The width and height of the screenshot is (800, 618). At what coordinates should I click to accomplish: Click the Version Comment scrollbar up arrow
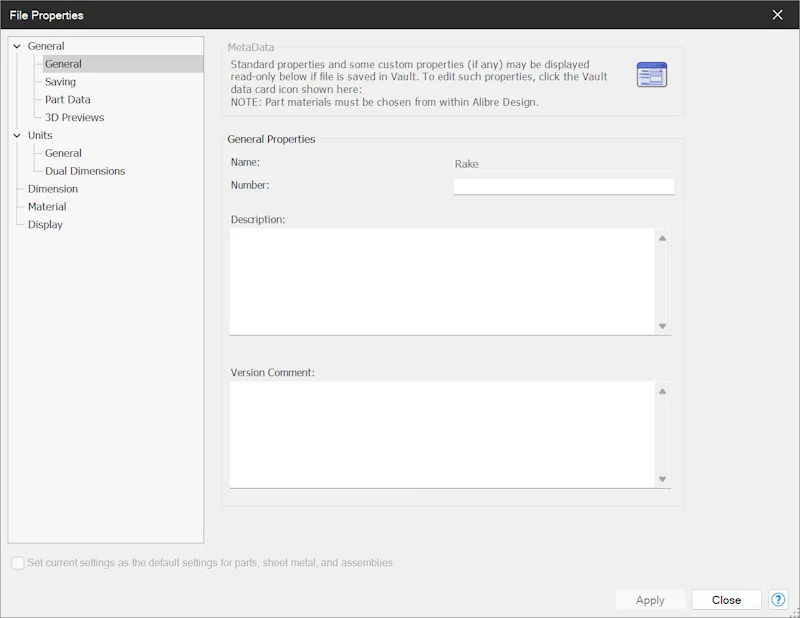coord(662,391)
